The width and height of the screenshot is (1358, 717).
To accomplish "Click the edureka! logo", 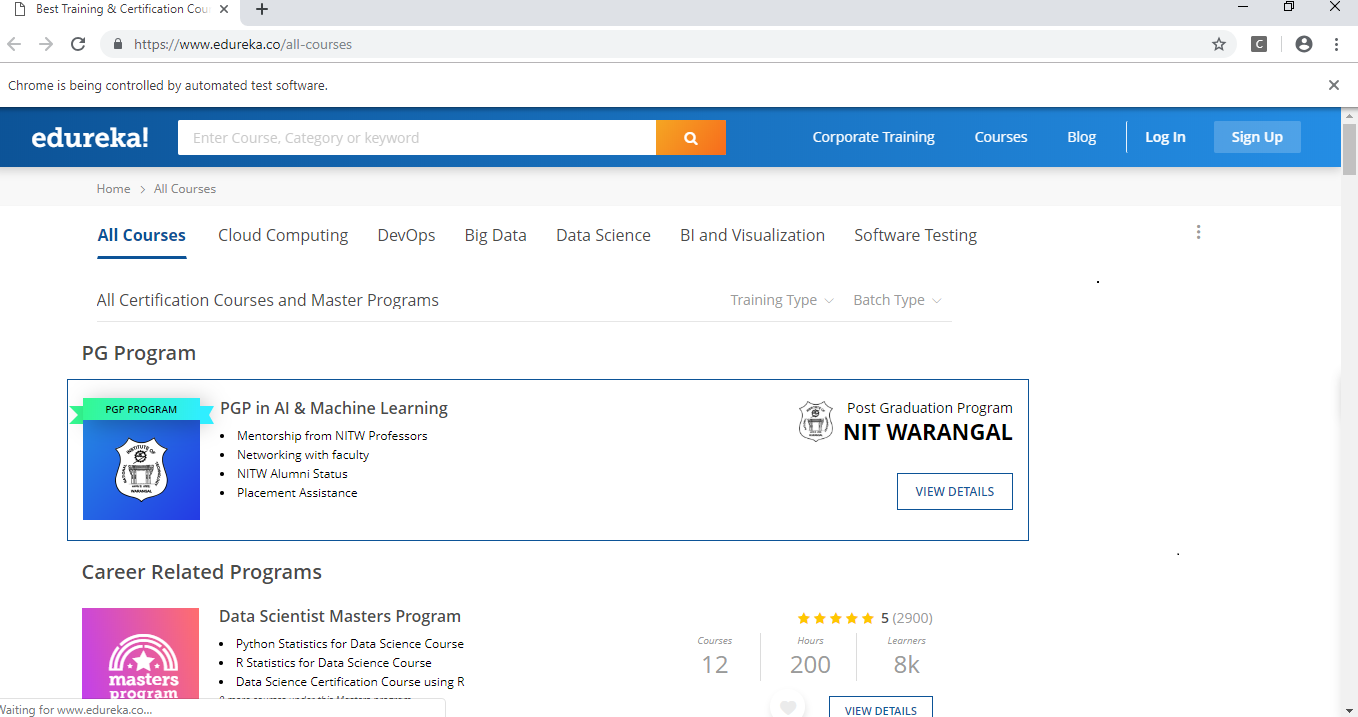I will 90,138.
